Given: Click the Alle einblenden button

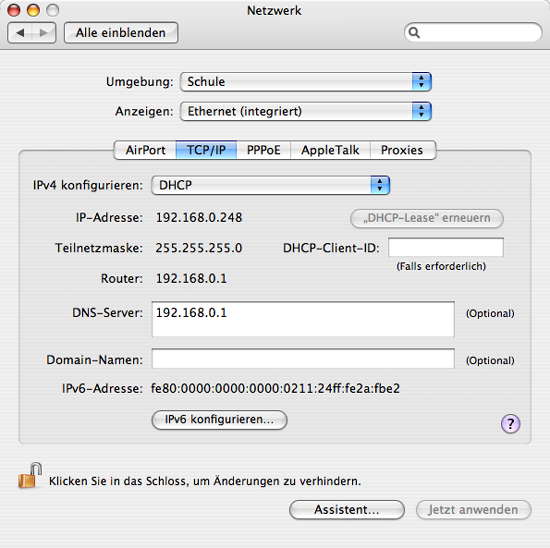Looking at the screenshot, I should (x=121, y=33).
